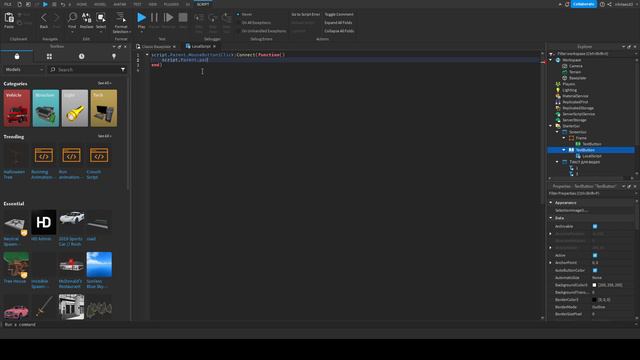Click the Back navigation arrow
The width and height of the screenshot is (640, 360).
coord(44,18)
